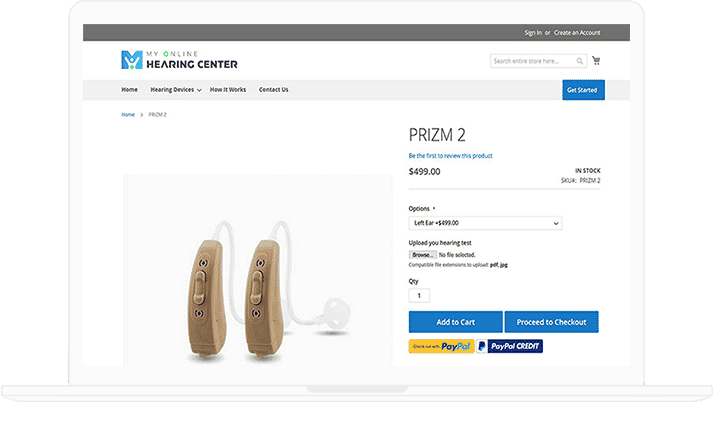Click Proceed to Checkout
715x430 pixels.
[551, 322]
